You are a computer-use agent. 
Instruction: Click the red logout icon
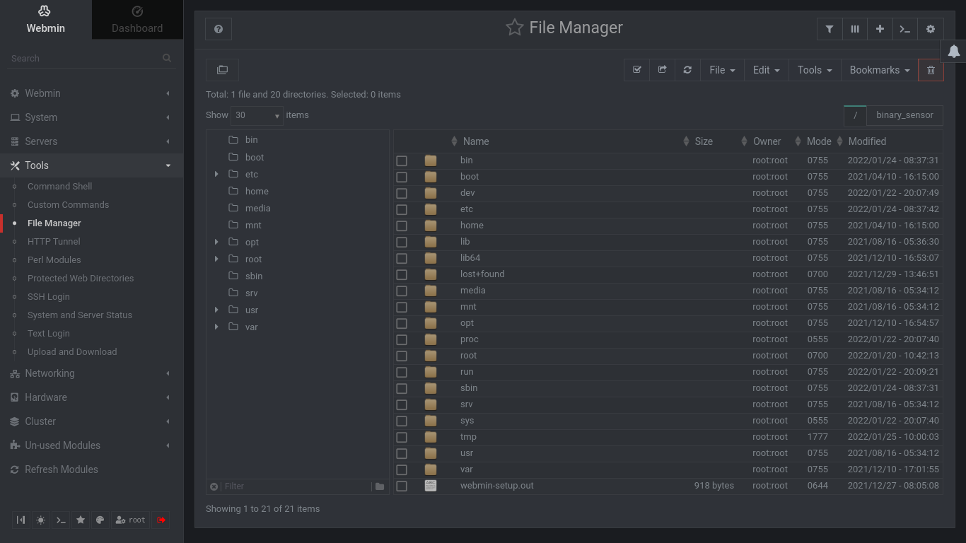click(161, 520)
